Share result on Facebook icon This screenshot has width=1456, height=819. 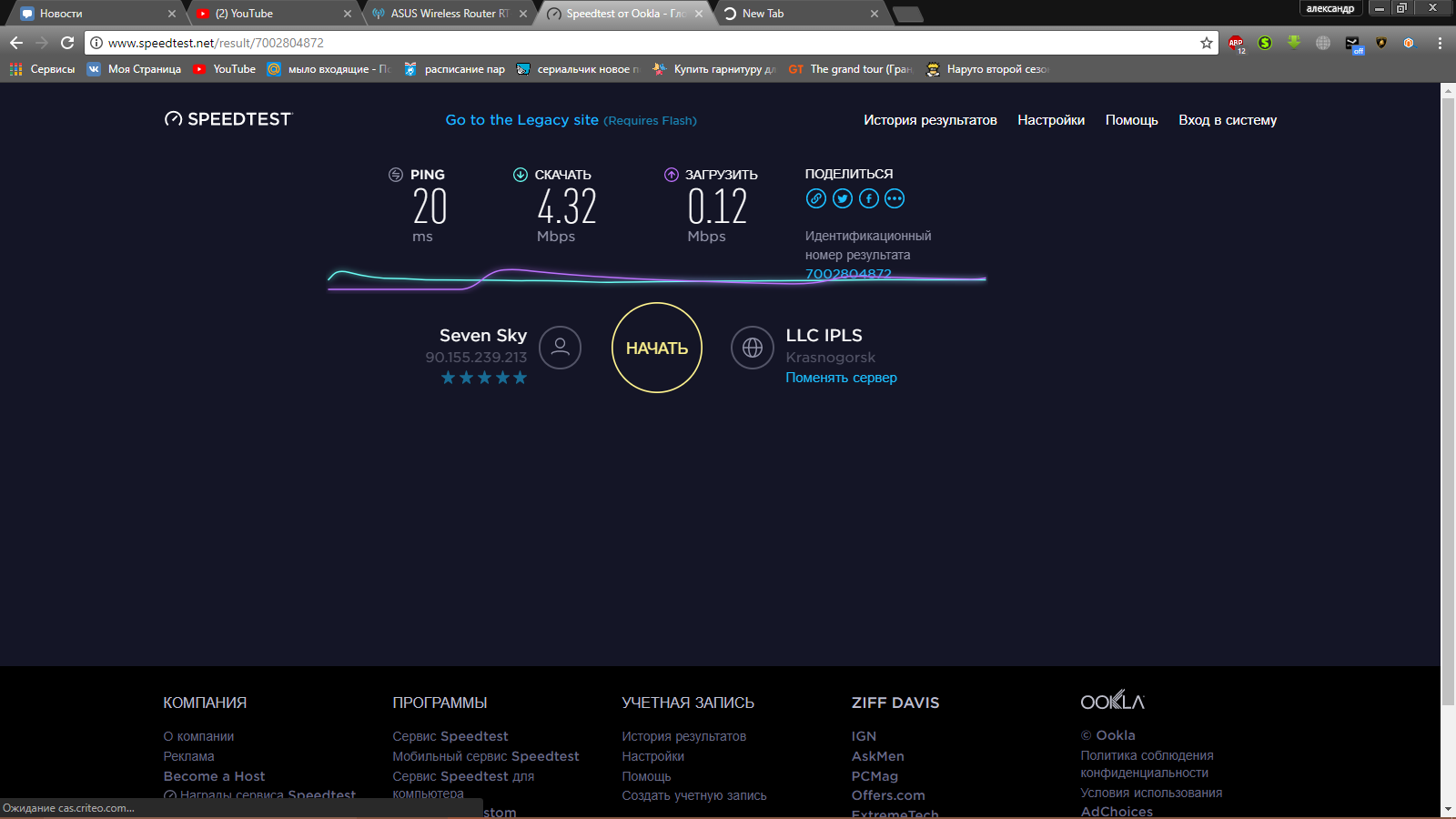(x=869, y=198)
